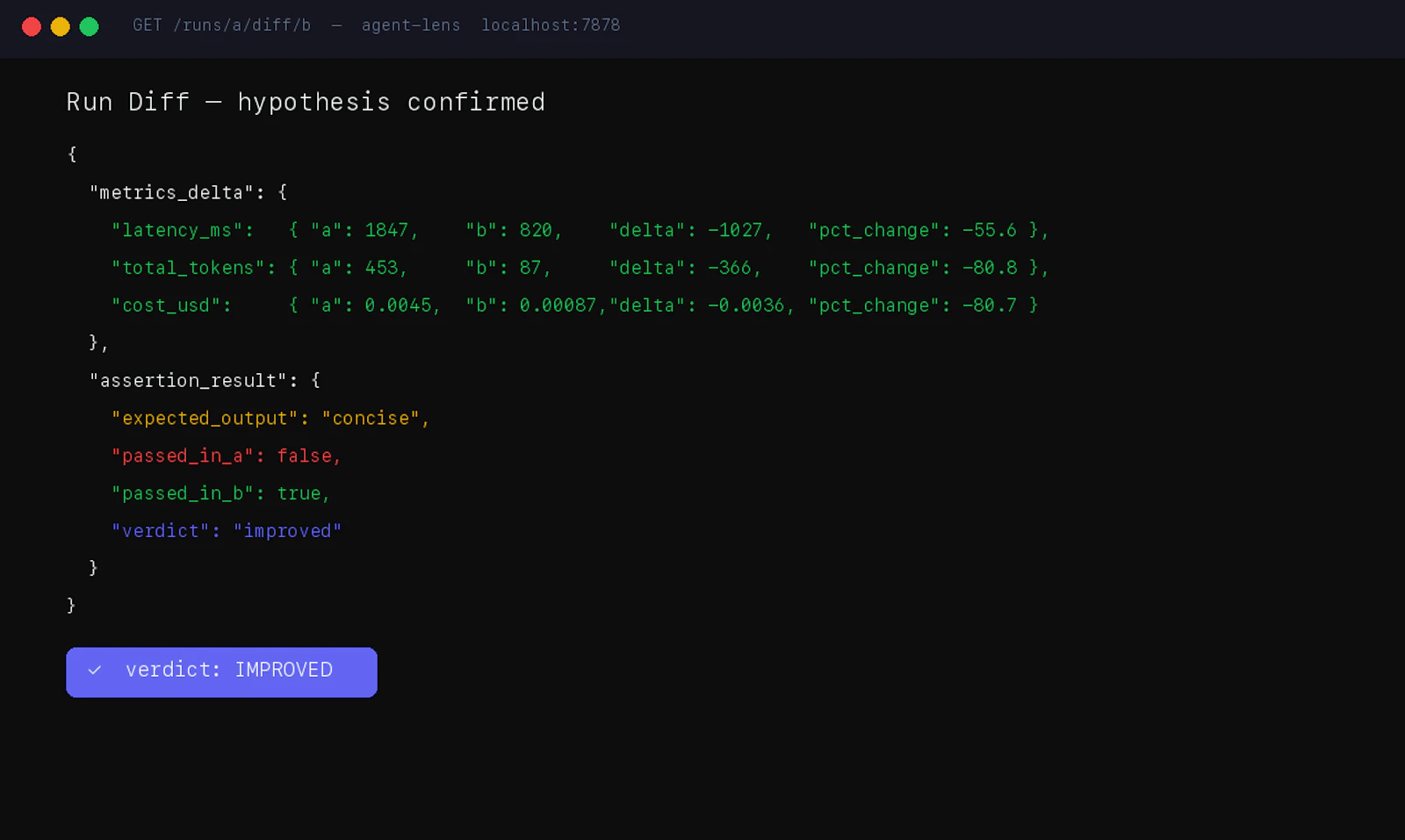The width and height of the screenshot is (1405, 840).
Task: Click the green maximize window button
Action: point(89,26)
